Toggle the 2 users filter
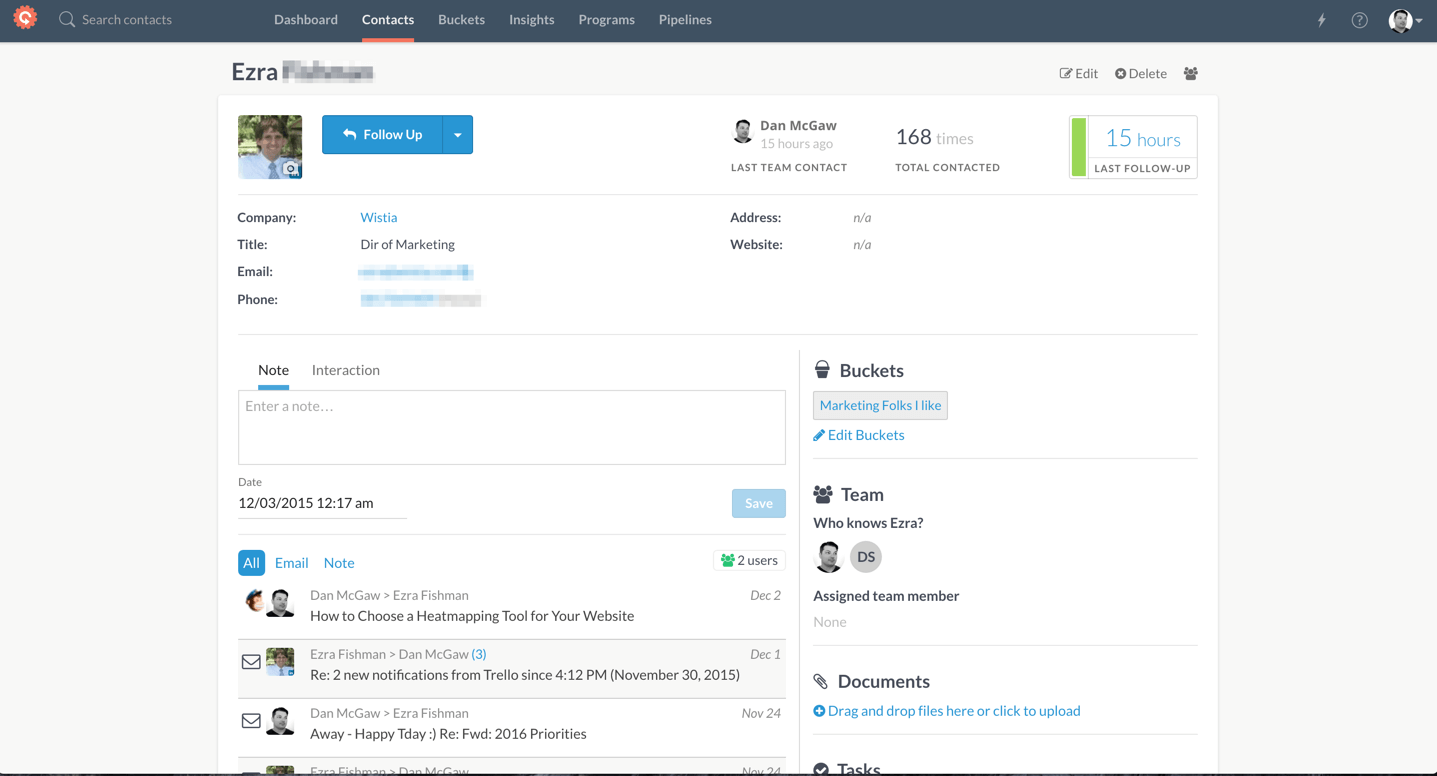The image size is (1437, 776). [749, 560]
